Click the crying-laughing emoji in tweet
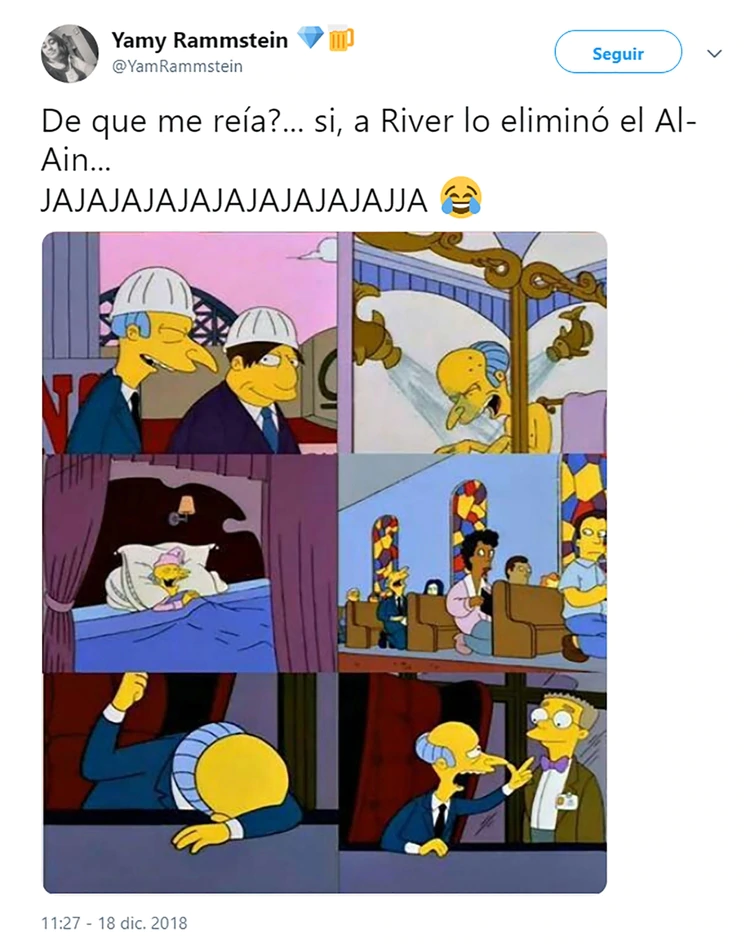Viewport: 750px width, 944px height. tap(461, 197)
